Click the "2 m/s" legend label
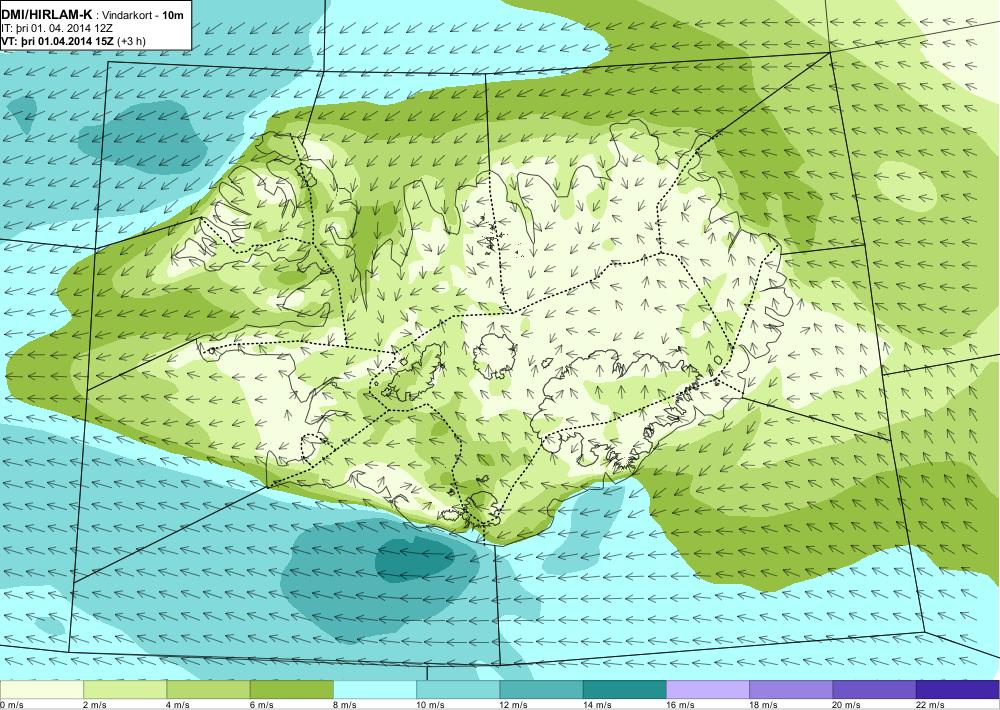The image size is (1000, 710). coord(95,705)
